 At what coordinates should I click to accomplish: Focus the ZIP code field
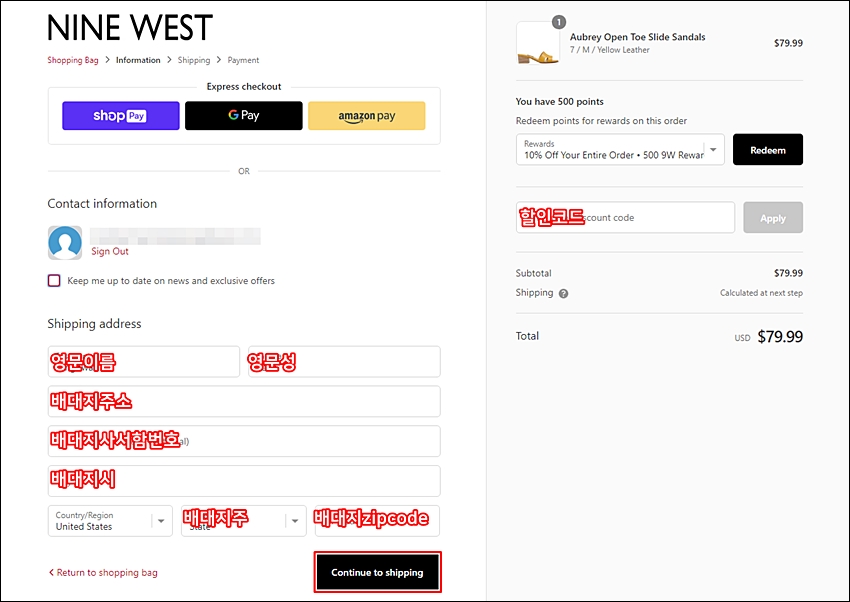pyautogui.click(x=377, y=521)
